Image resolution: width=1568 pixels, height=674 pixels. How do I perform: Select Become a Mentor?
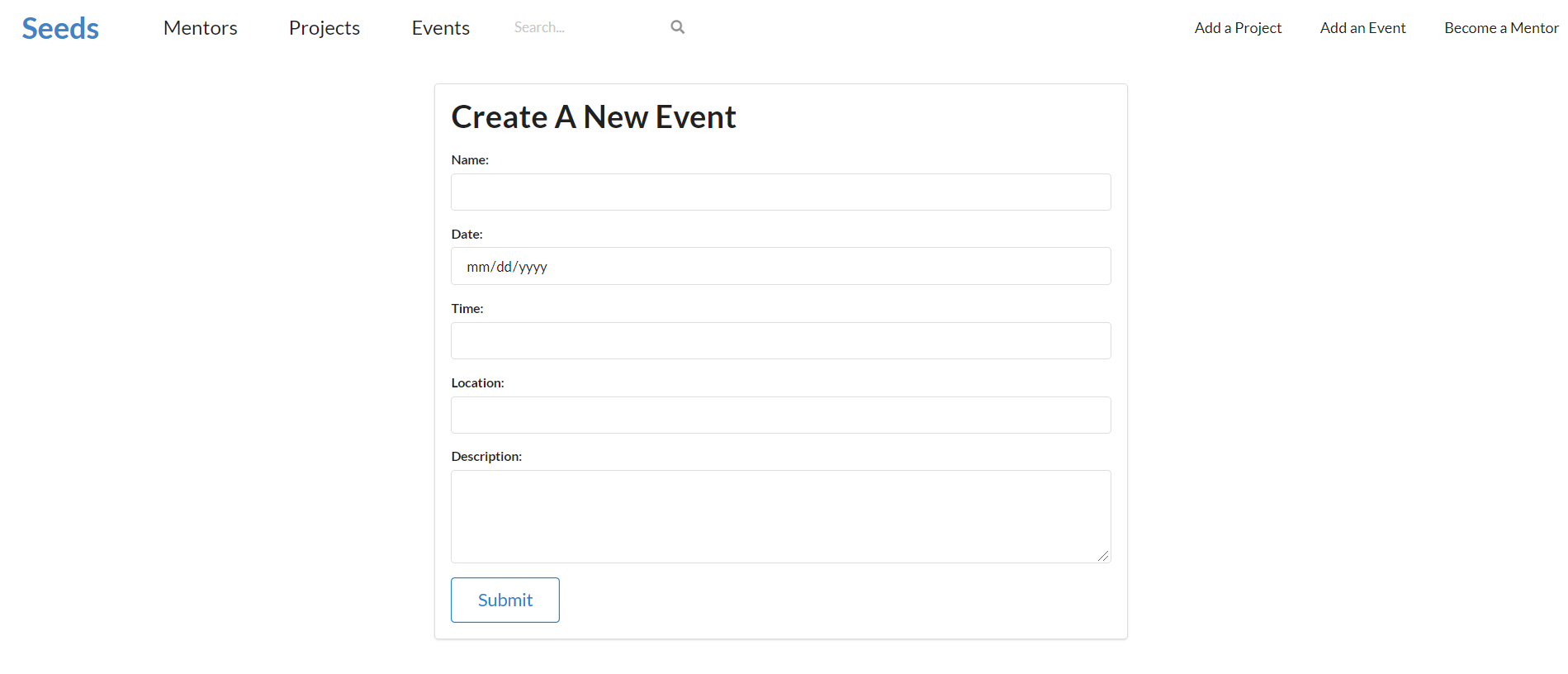pyautogui.click(x=1501, y=28)
